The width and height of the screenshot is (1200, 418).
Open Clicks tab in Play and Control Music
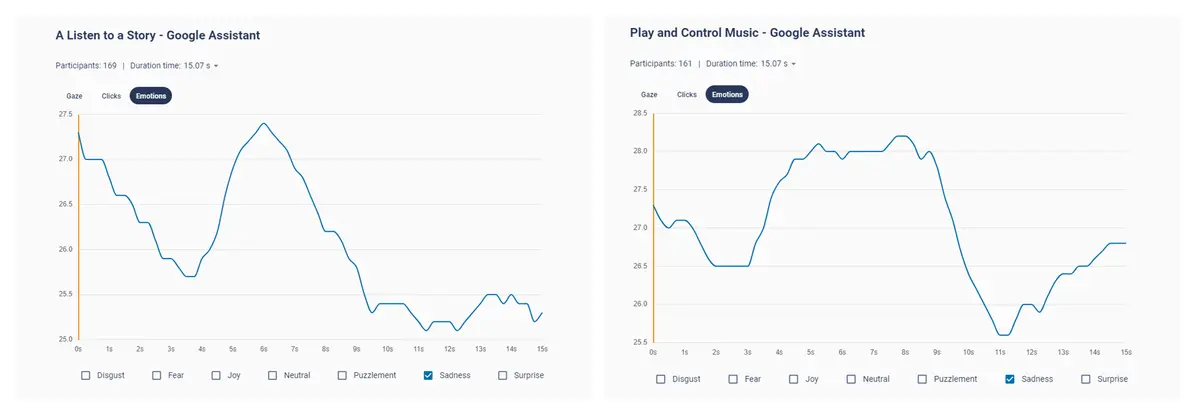point(687,94)
